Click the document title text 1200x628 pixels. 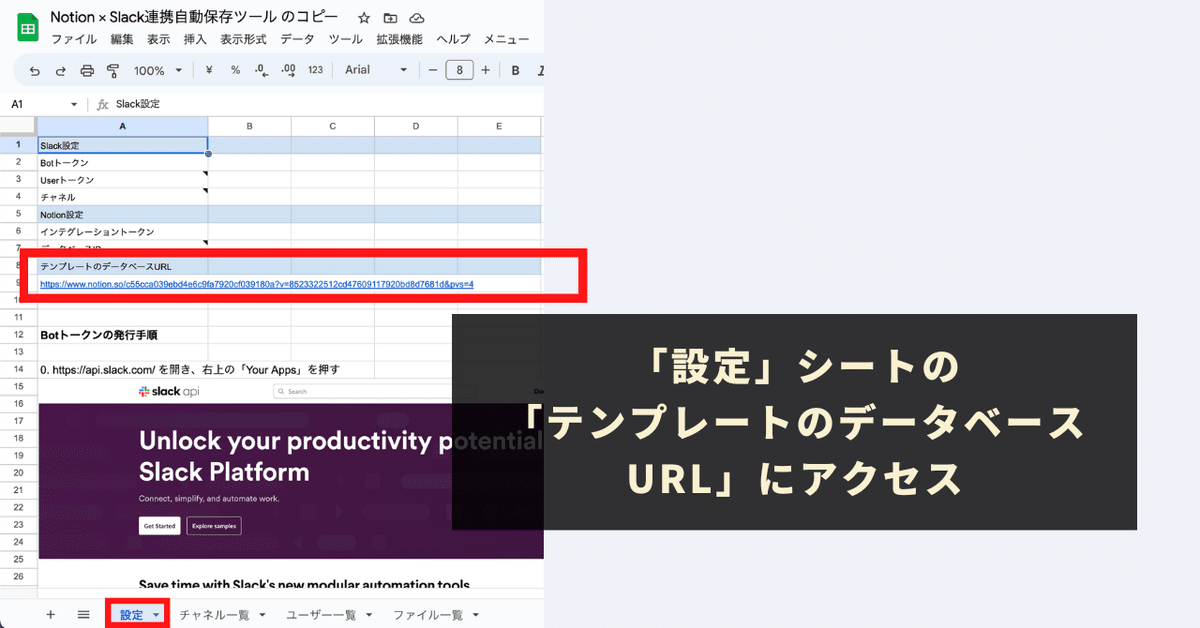coord(194,17)
